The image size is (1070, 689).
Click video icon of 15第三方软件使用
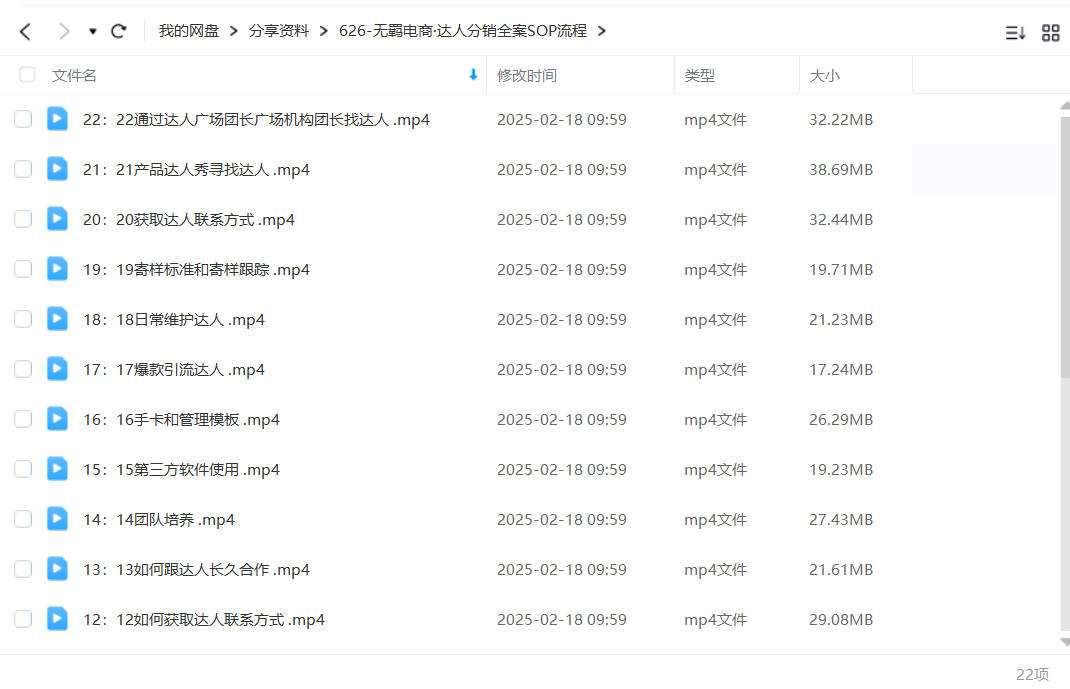point(57,469)
